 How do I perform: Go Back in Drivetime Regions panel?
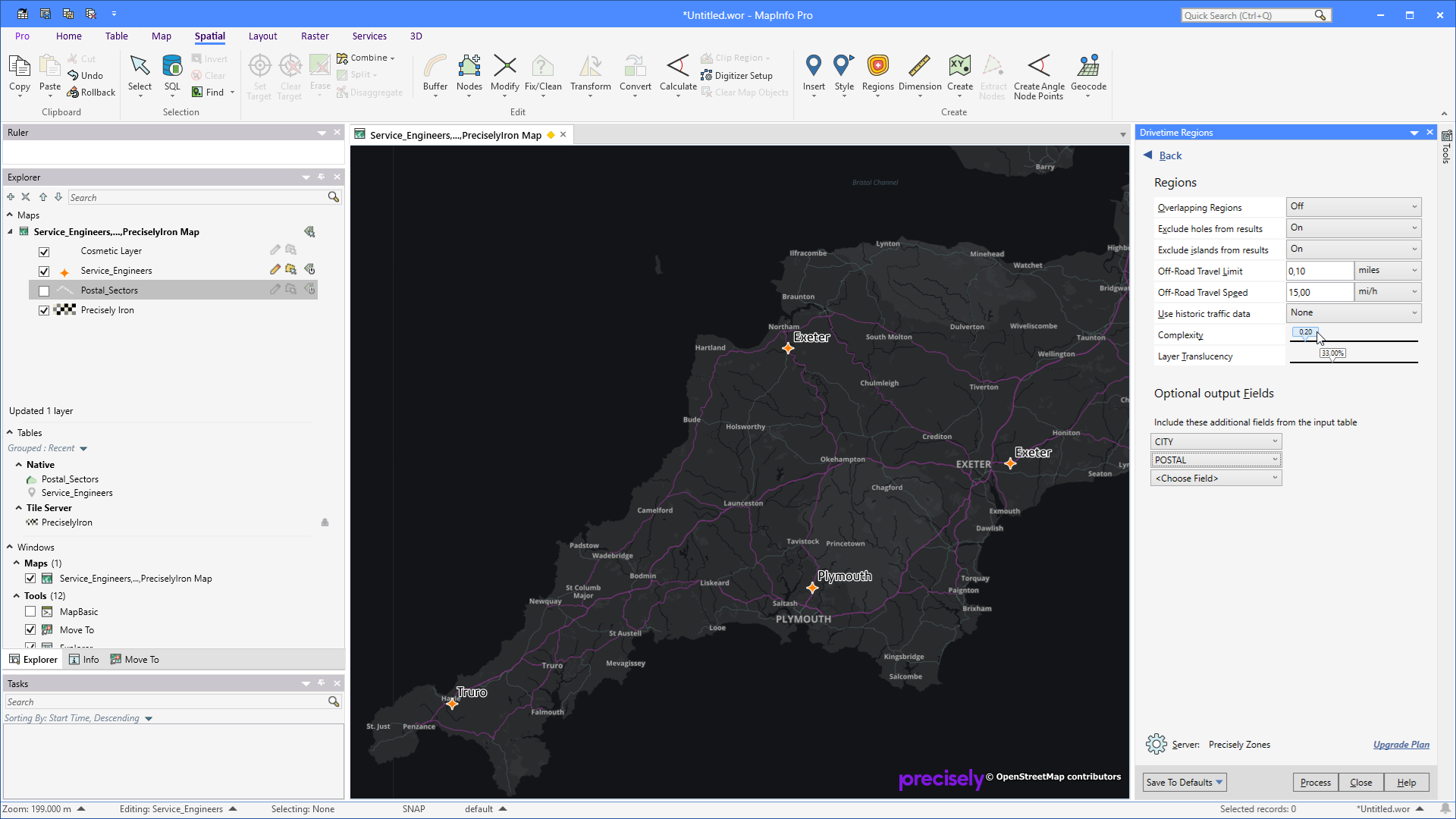[x=1170, y=155]
